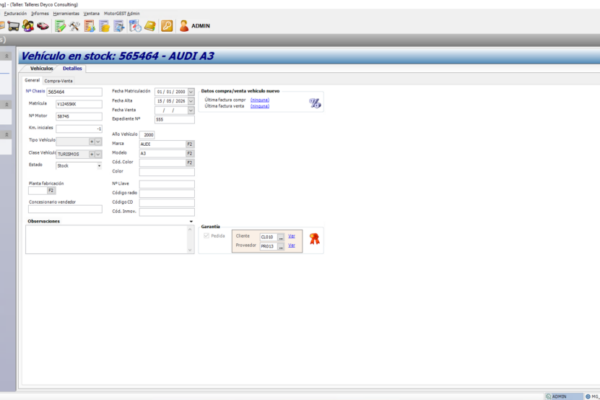The image size is (600, 400).
Task: Click the ADMIN status bar indicator
Action: tap(564, 397)
